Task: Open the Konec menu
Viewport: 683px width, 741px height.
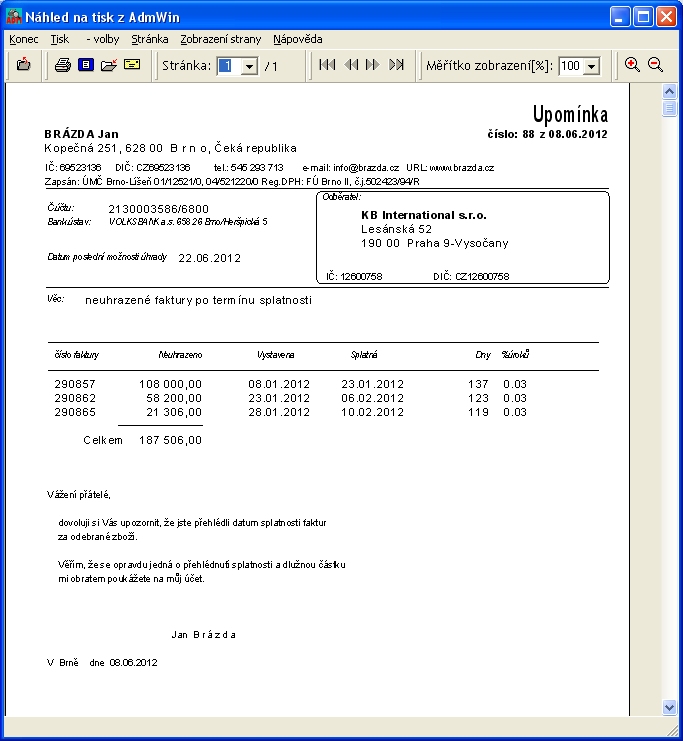Action: pyautogui.click(x=24, y=39)
